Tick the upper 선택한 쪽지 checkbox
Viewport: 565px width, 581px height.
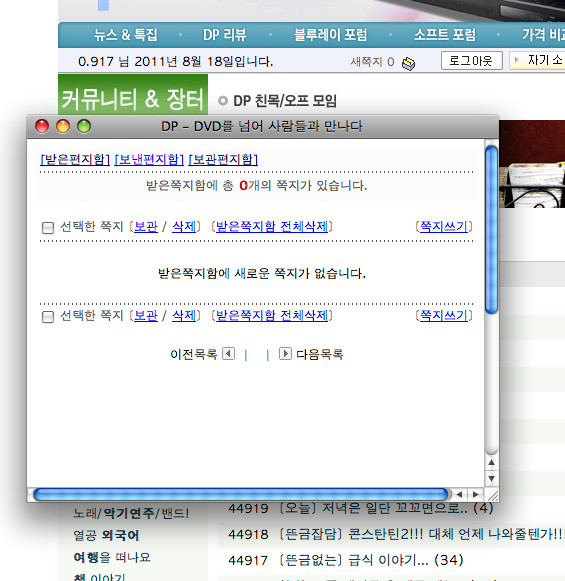48,228
